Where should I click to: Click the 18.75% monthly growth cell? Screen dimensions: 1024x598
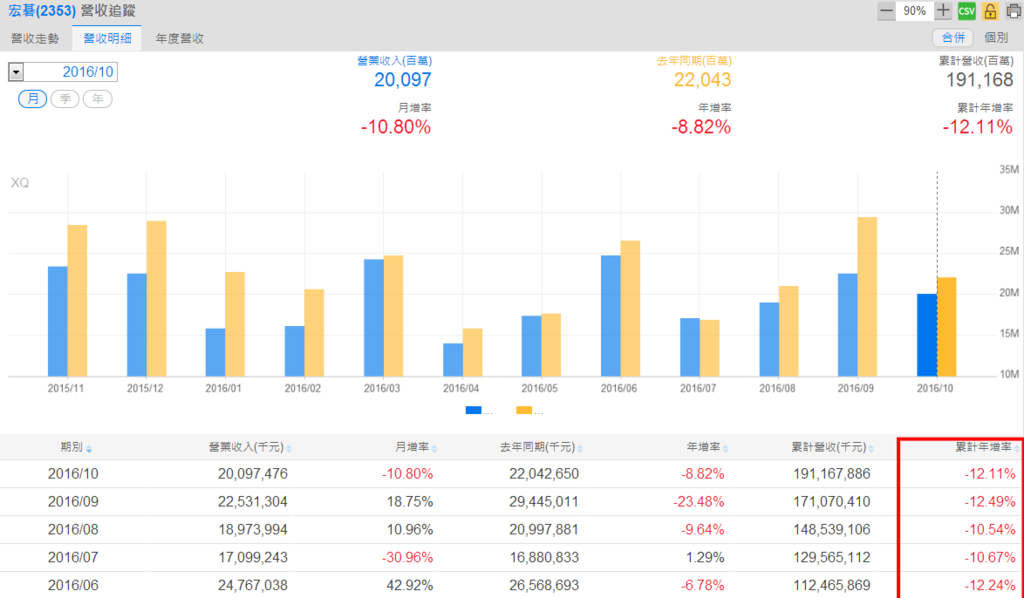point(409,502)
